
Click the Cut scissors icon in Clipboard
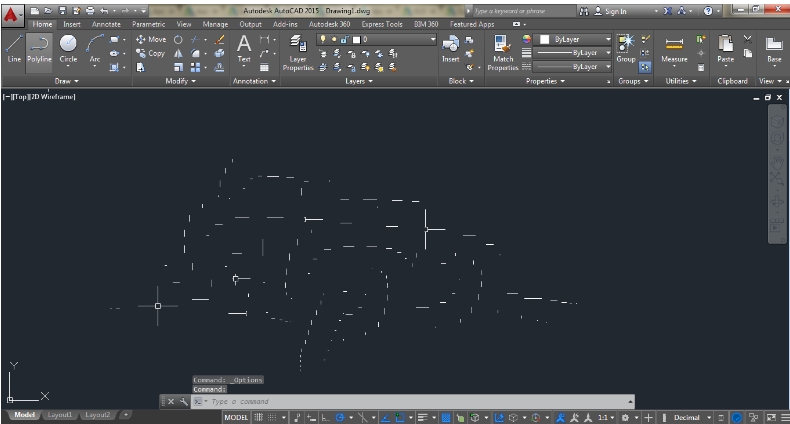(748, 39)
